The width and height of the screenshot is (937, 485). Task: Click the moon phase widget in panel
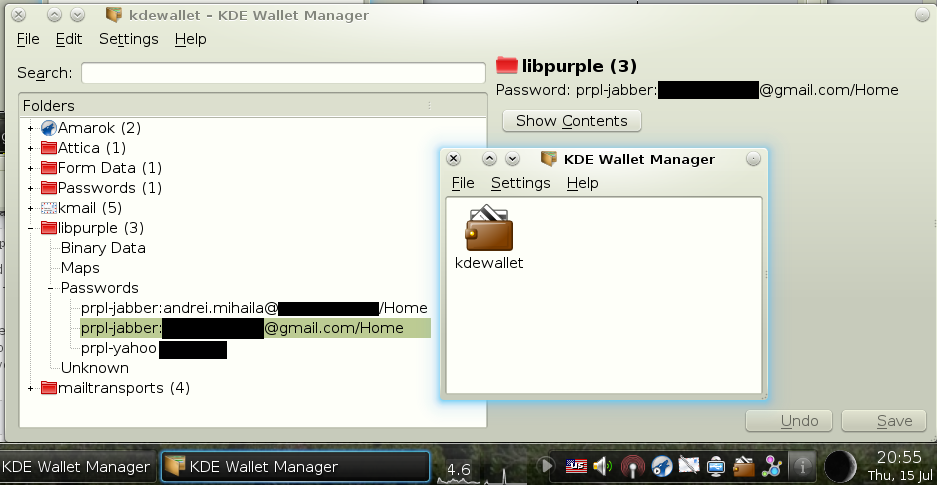click(840, 466)
